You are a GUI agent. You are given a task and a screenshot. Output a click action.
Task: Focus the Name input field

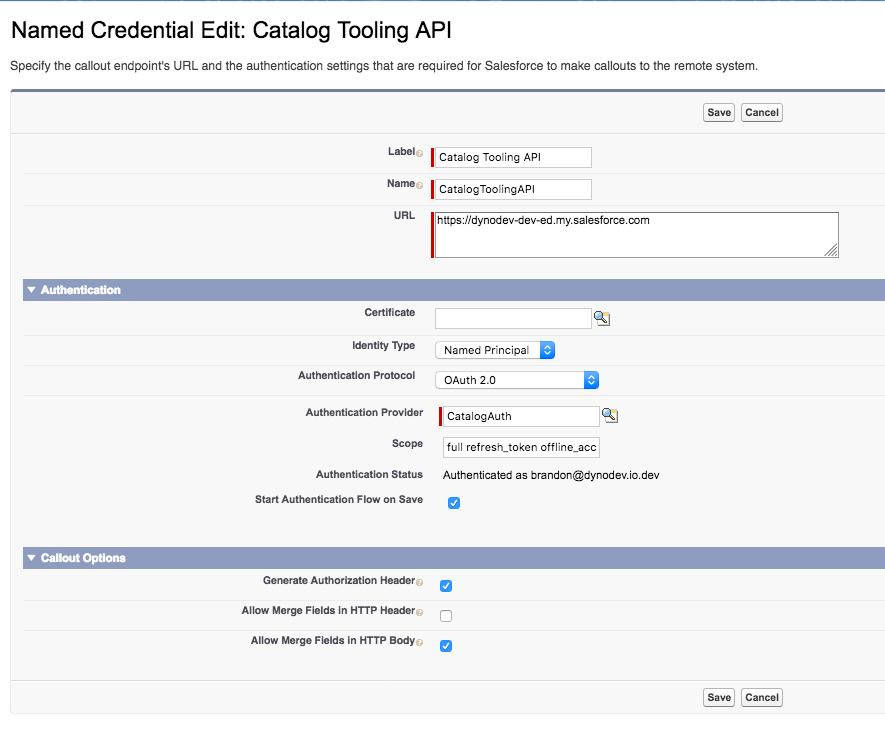513,189
